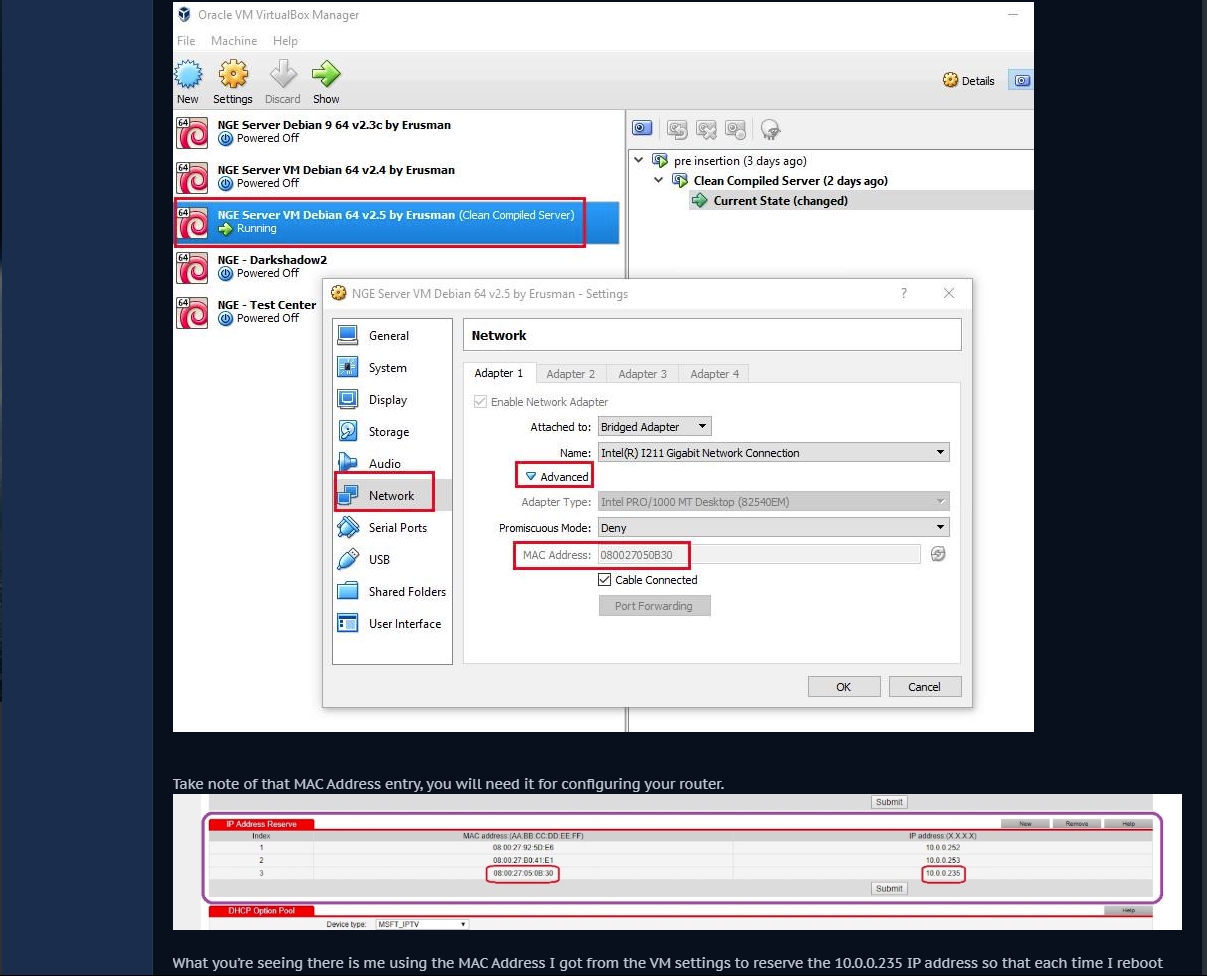Click the Show Snapshot Details icon
Image resolution: width=1207 pixels, height=976 pixels.
(736, 129)
